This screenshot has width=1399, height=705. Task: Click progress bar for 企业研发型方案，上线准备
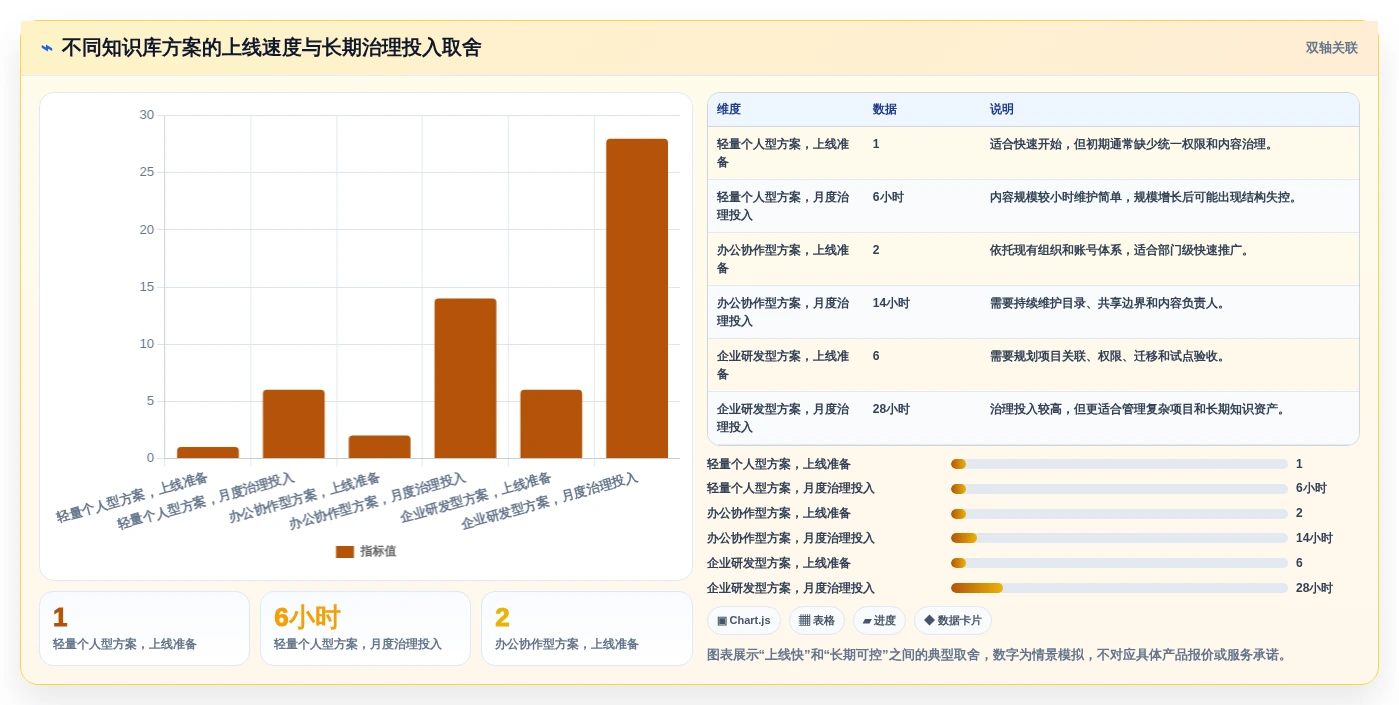coord(1119,563)
